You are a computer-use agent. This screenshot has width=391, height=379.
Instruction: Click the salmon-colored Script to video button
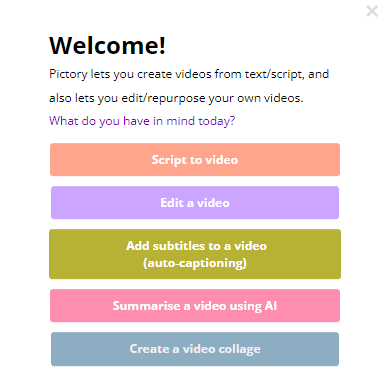[195, 160]
